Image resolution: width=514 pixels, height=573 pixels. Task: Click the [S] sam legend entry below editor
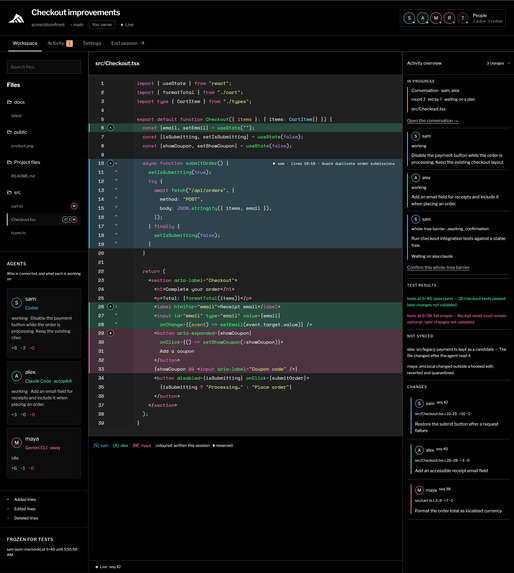[x=101, y=445]
